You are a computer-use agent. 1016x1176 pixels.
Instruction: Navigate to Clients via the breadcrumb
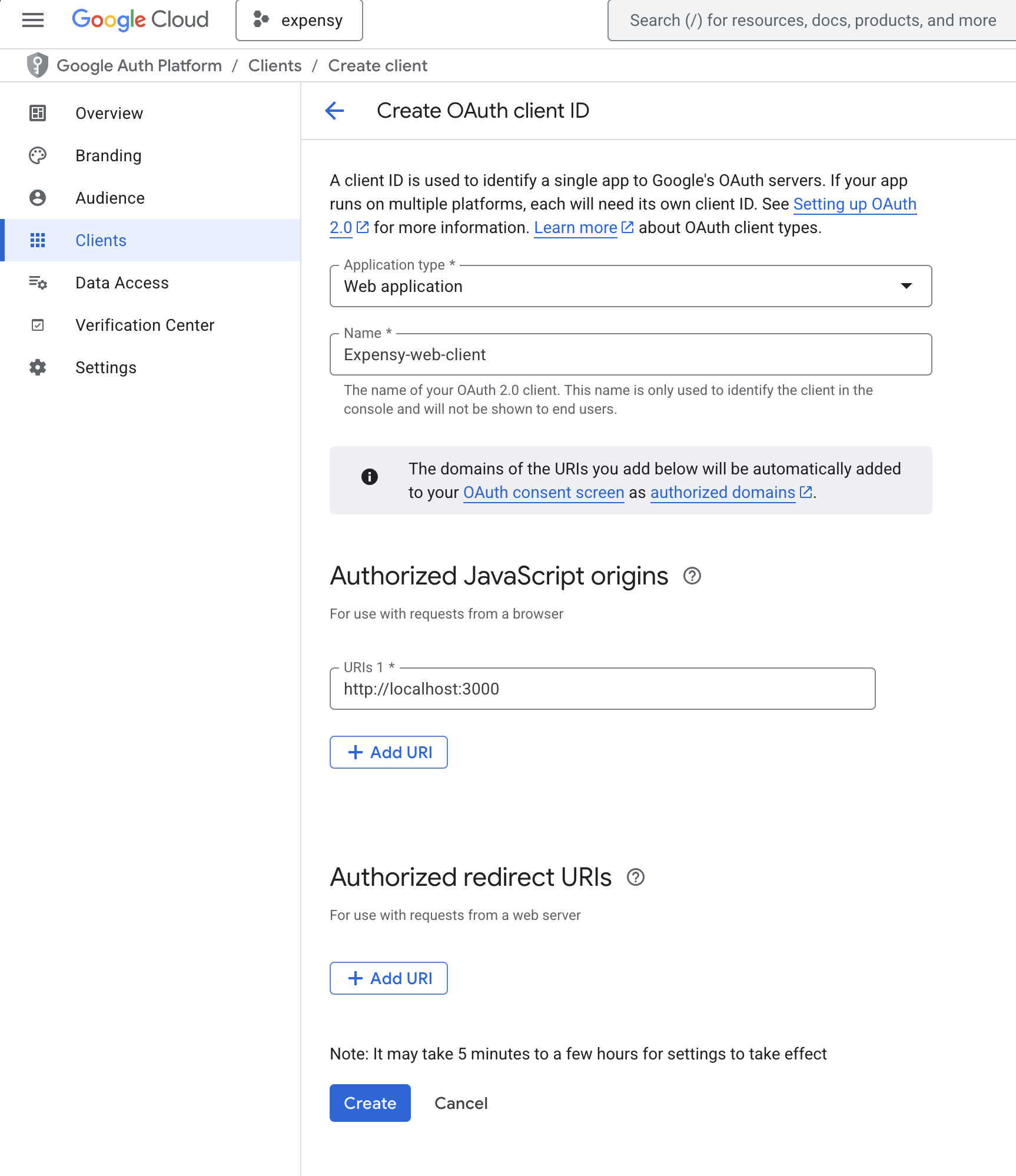point(274,65)
